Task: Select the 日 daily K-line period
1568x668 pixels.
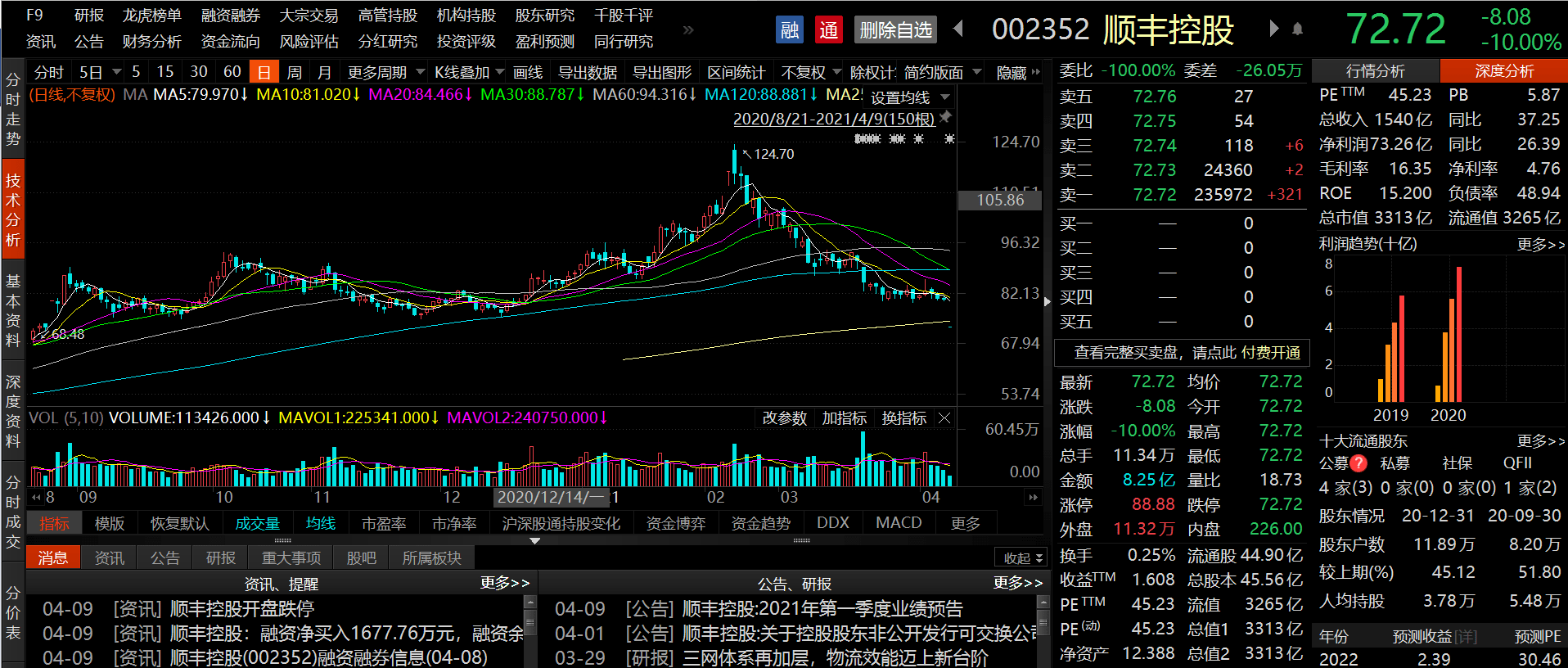Action: tap(264, 72)
